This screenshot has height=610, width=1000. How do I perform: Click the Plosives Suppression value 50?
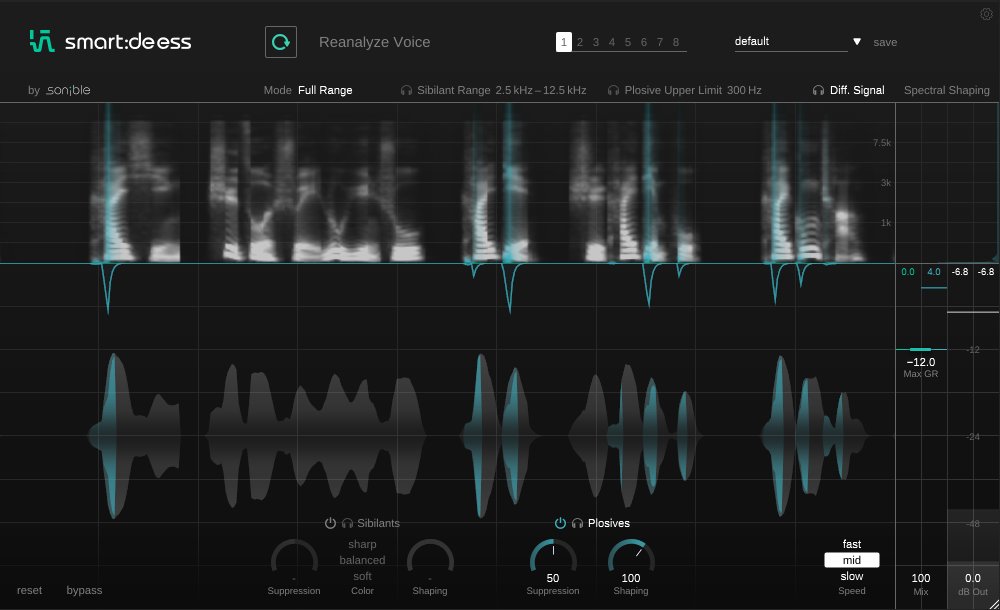(553, 578)
